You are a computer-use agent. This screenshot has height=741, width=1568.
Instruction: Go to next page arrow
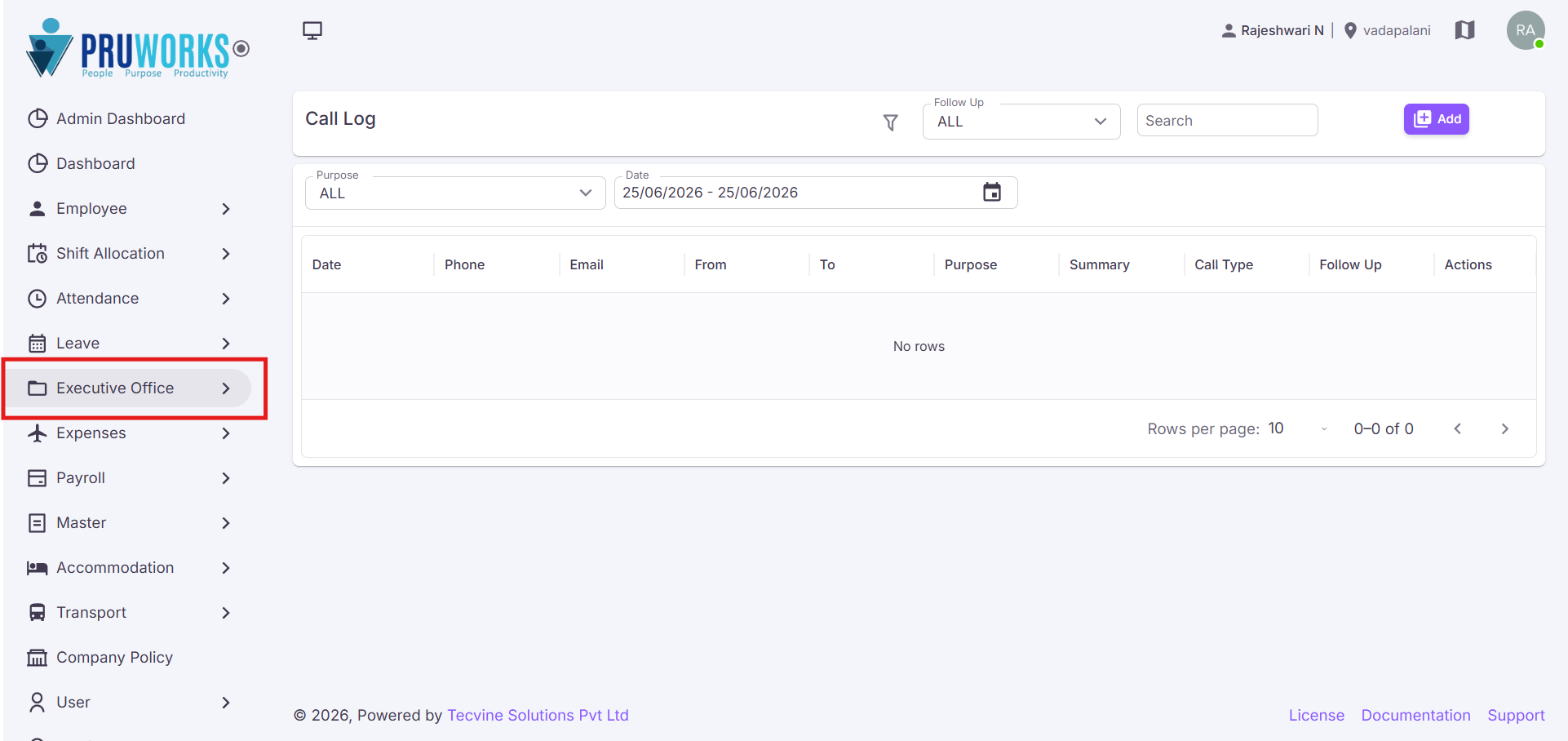point(1505,428)
